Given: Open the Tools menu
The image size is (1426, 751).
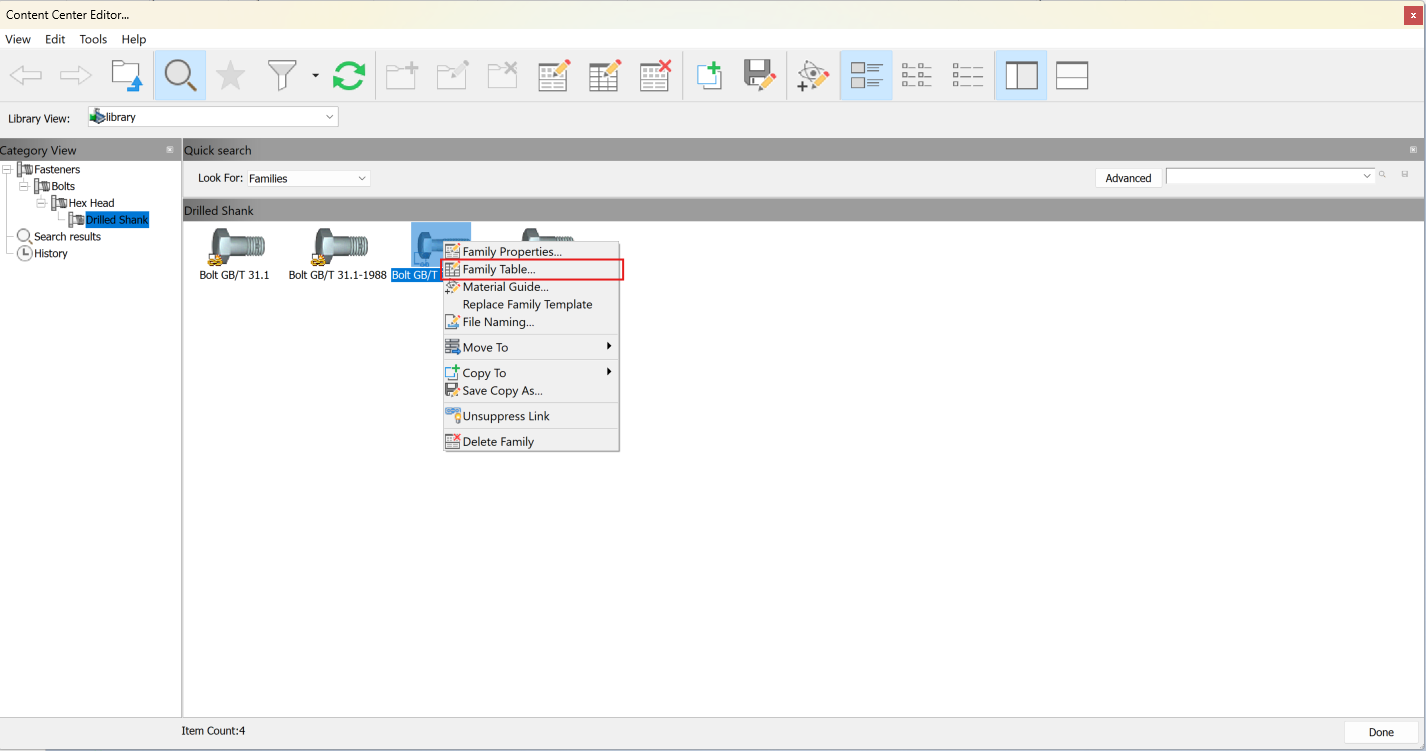Looking at the screenshot, I should [93, 39].
